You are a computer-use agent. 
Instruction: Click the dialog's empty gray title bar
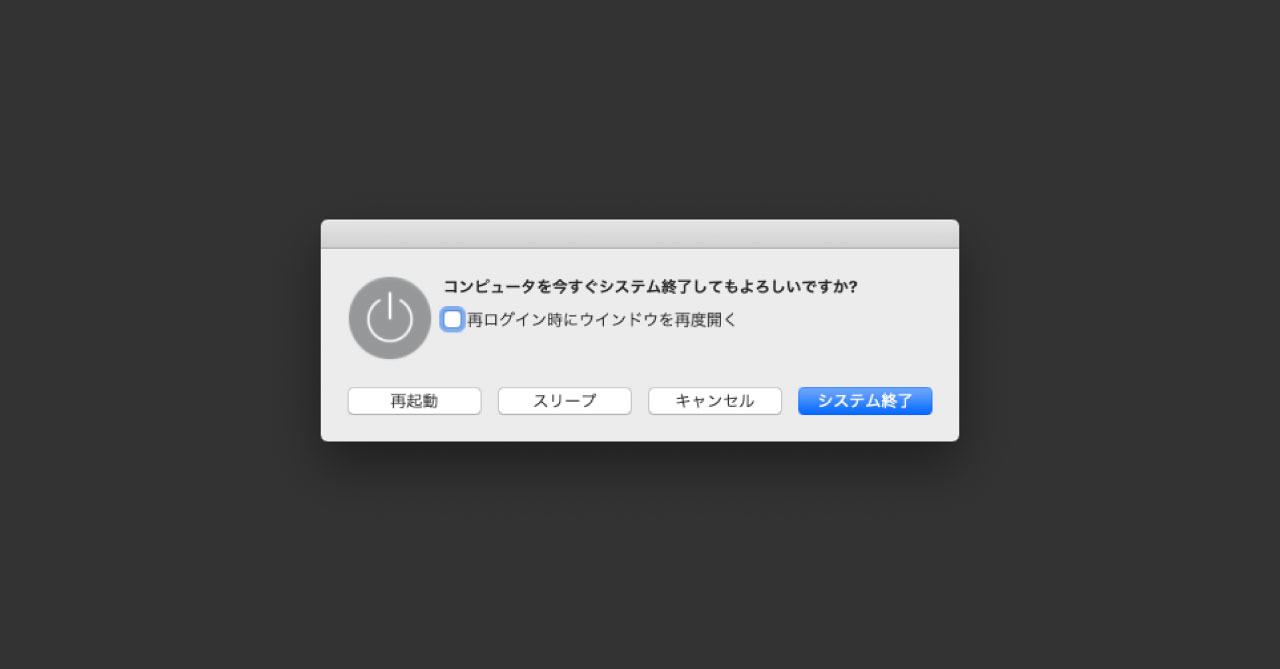coord(640,234)
